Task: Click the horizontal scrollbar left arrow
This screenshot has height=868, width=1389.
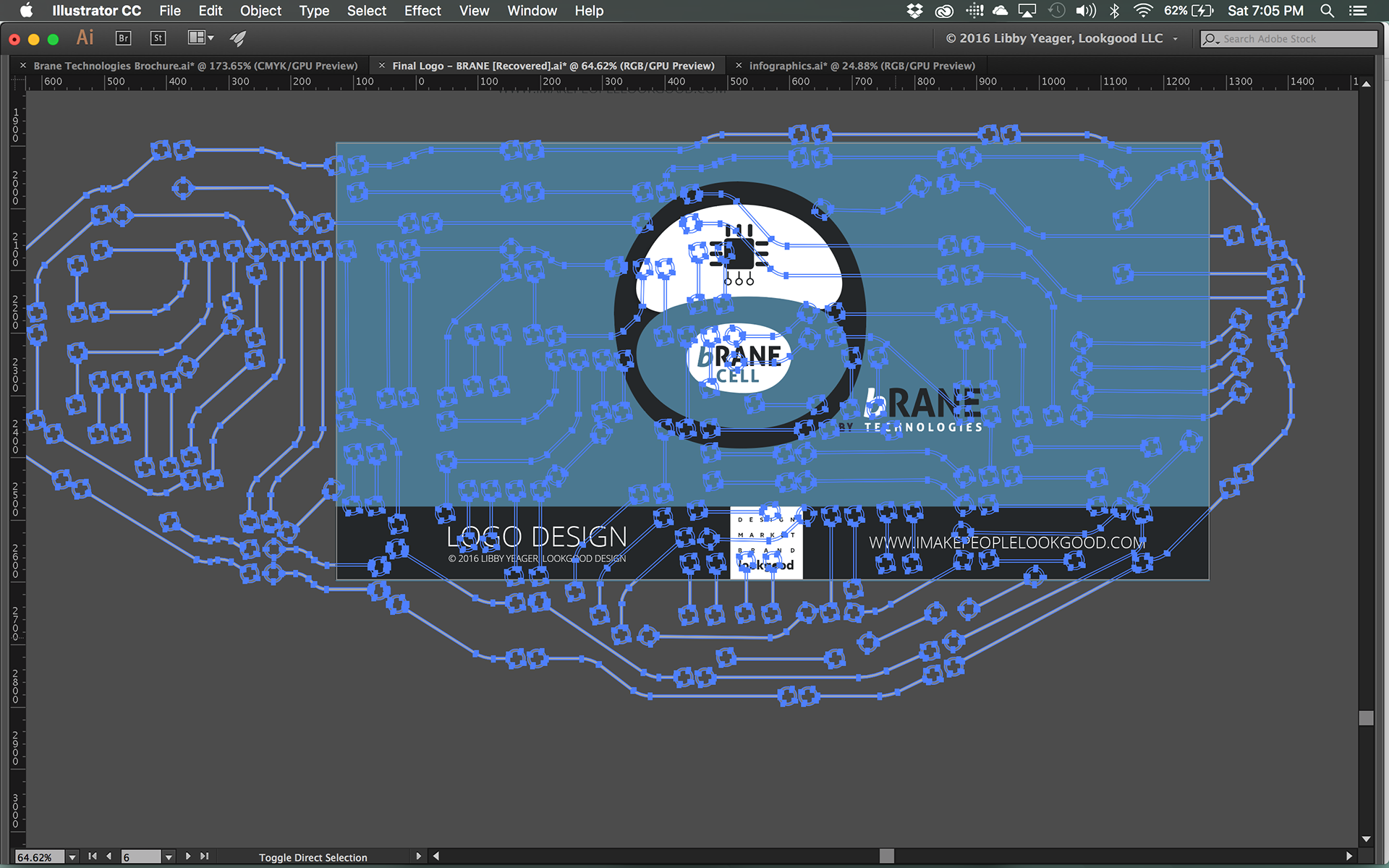Action: coord(436,856)
